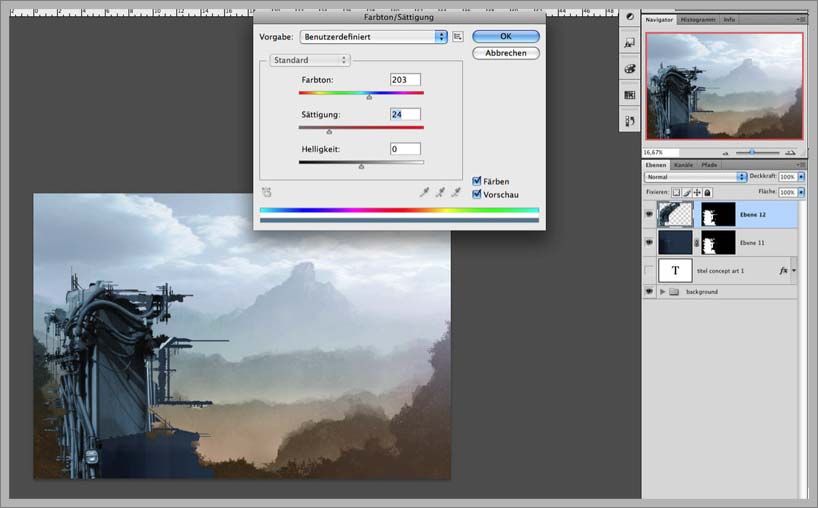This screenshot has height=508, width=818.
Task: Select the add-to-sample eyedropper
Action: tap(440, 192)
